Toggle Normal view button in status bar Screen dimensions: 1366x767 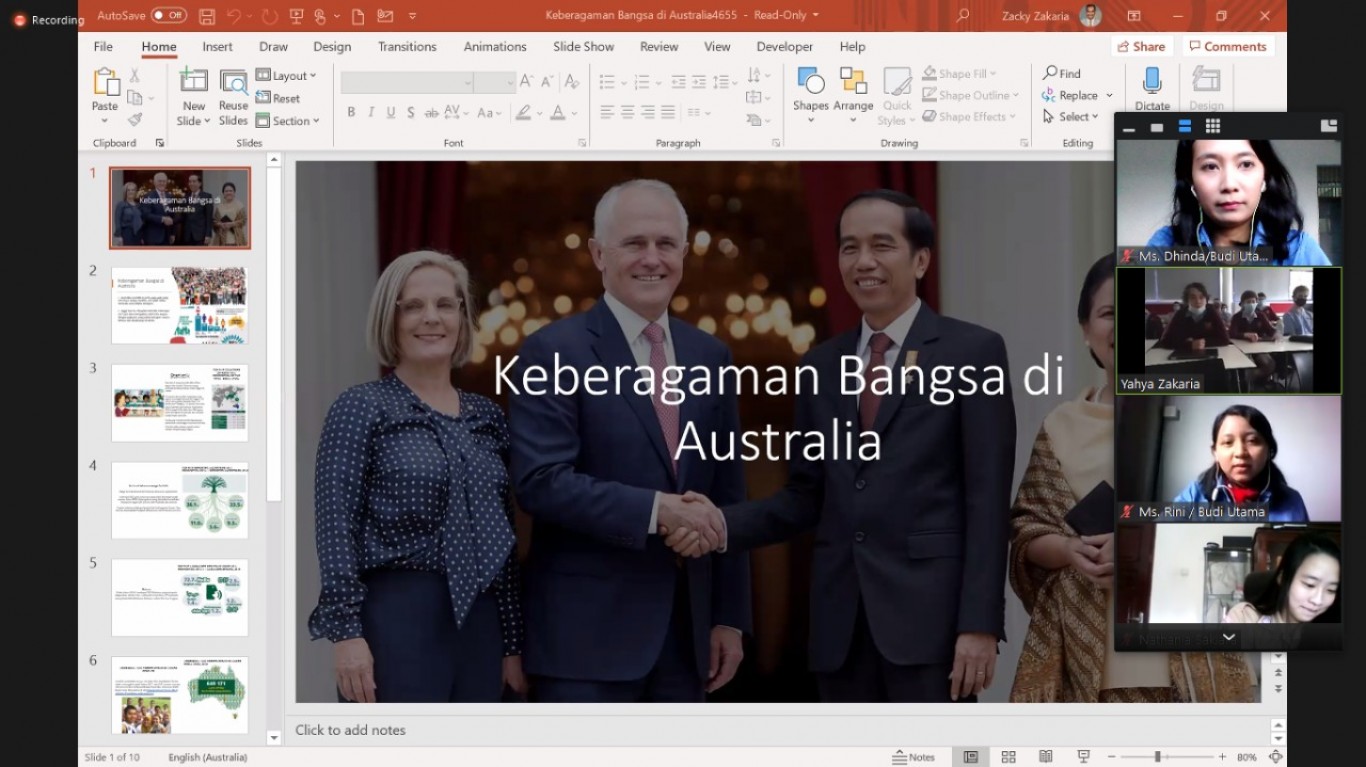click(970, 757)
